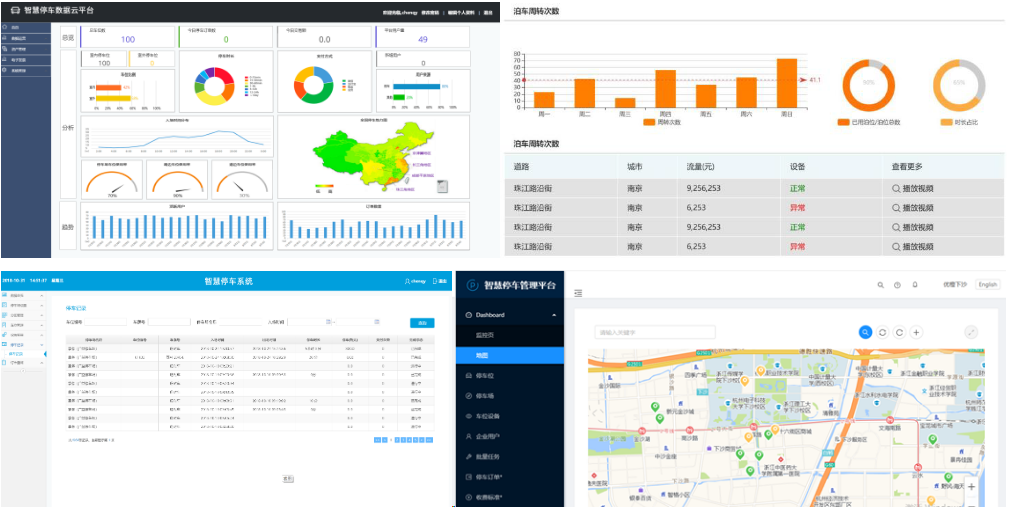Click the fullscreen expand icon above the map

pyautogui.click(x=970, y=332)
